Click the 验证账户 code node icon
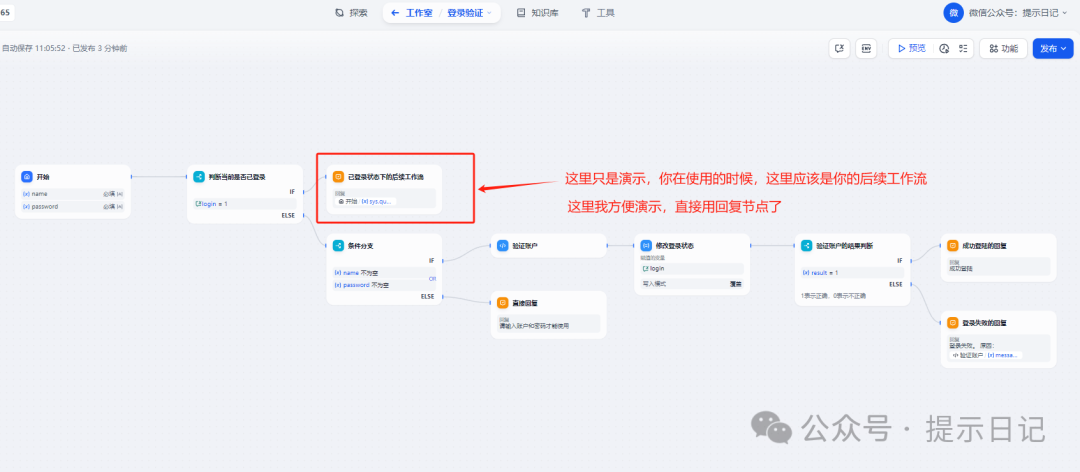This screenshot has width=1080, height=472. (502, 245)
